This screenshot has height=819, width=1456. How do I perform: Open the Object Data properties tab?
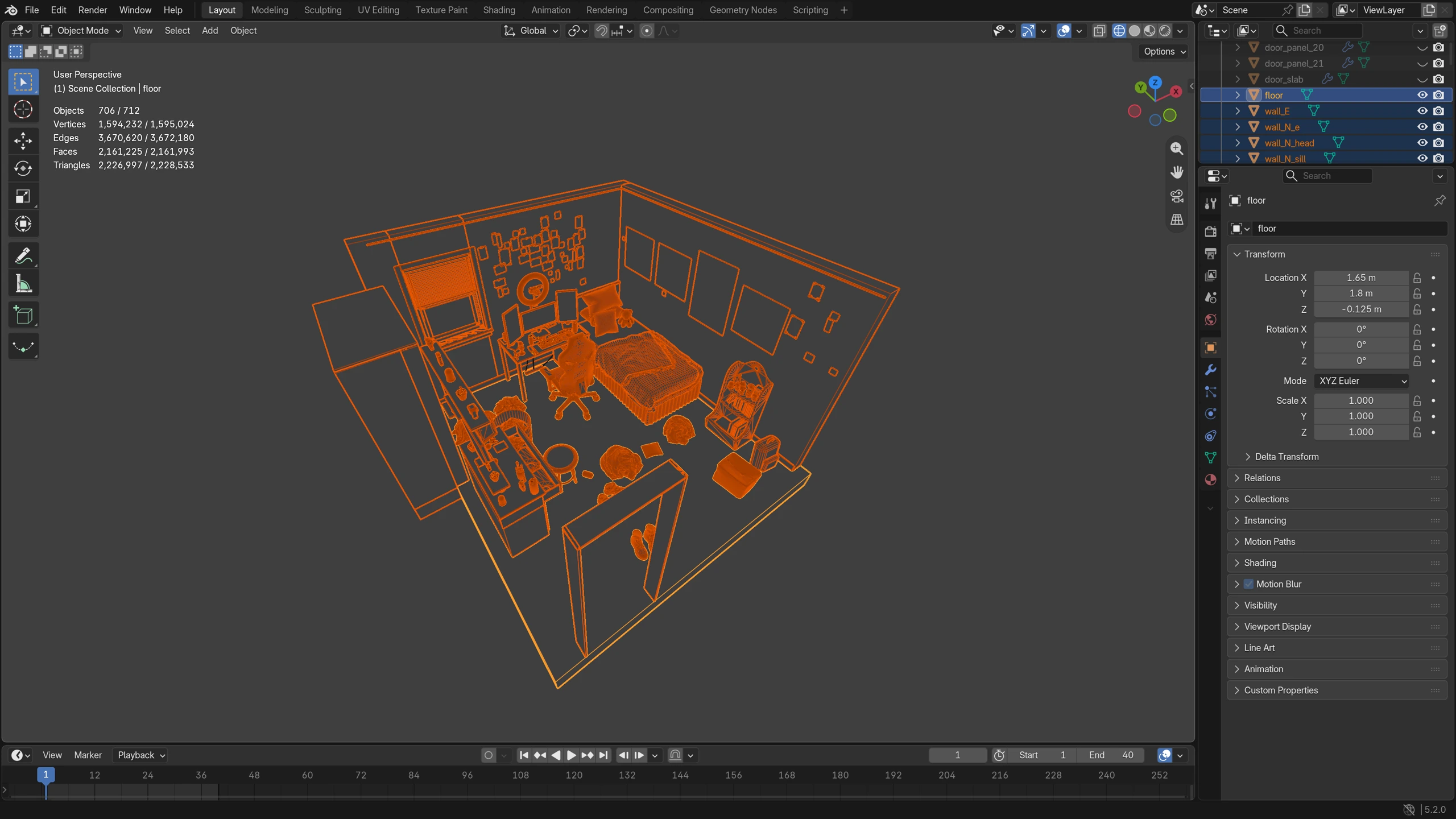tap(1210, 458)
